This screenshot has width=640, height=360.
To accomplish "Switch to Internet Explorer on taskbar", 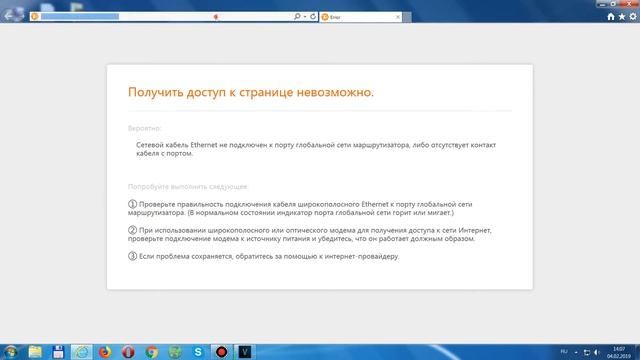I will 82,352.
